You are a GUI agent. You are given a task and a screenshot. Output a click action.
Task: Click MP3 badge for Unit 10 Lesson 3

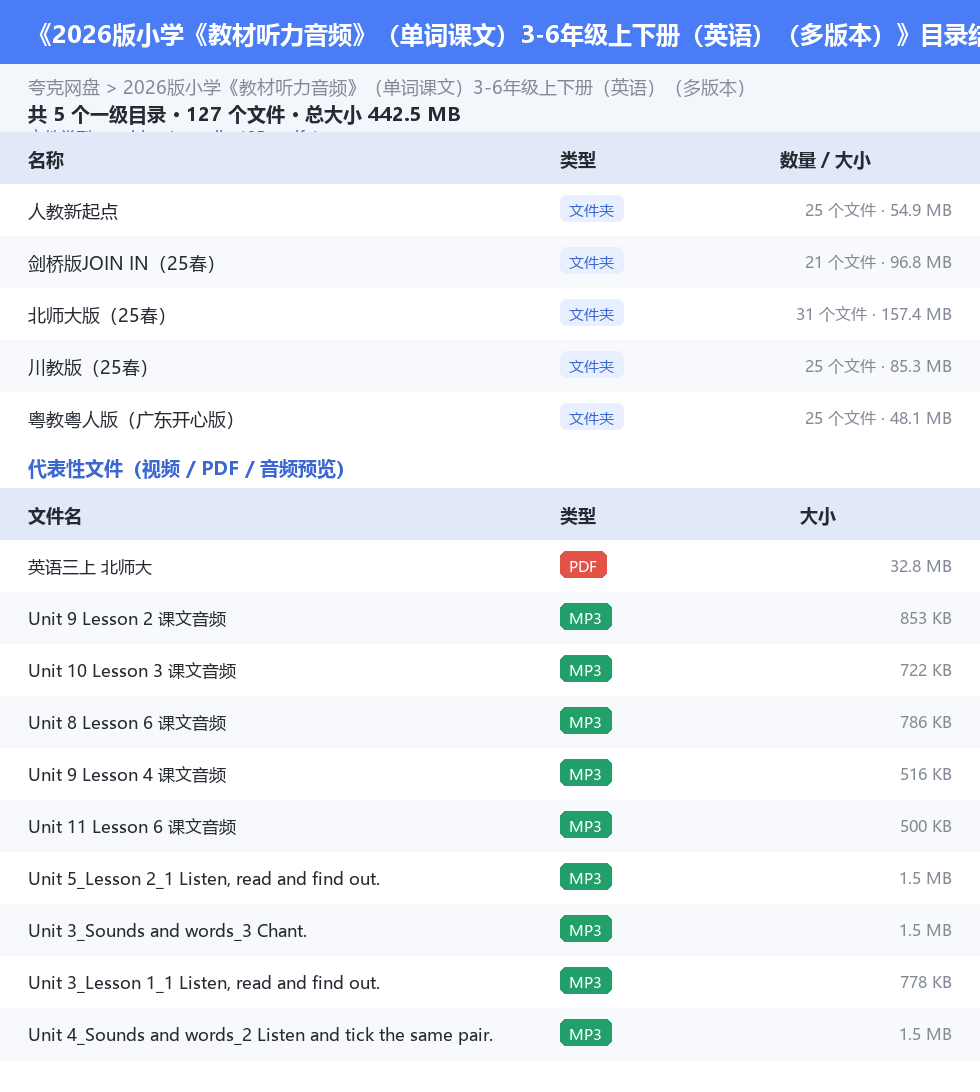586,669
